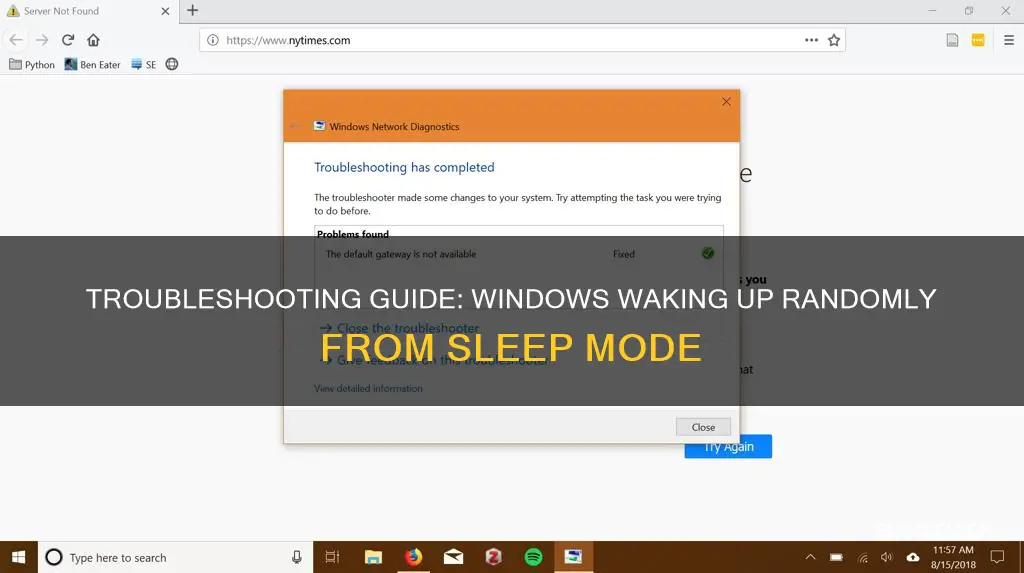Open the site information icon in address bar
This screenshot has width=1024, height=573.
click(213, 40)
